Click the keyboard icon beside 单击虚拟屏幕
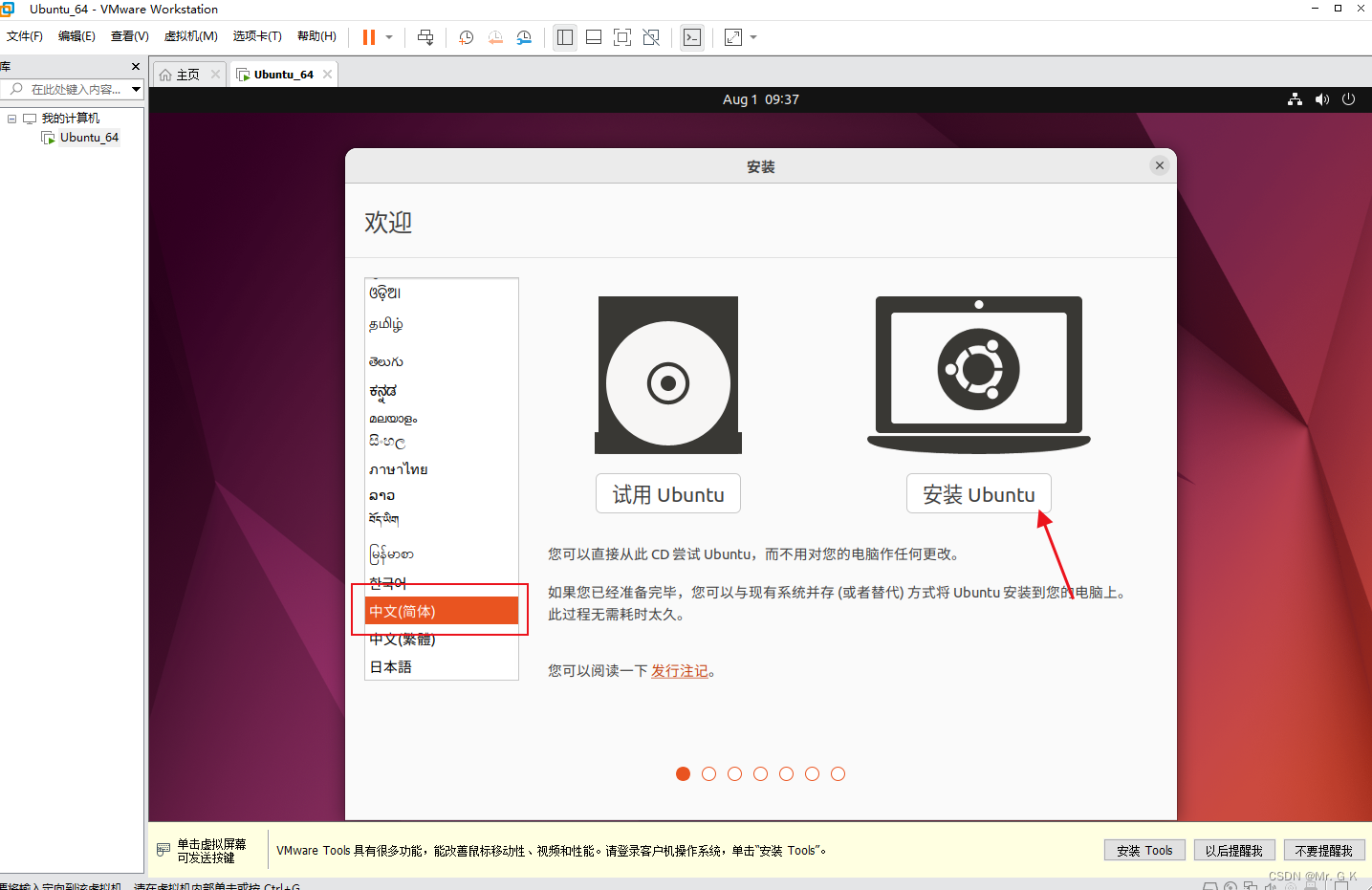 pyautogui.click(x=163, y=849)
